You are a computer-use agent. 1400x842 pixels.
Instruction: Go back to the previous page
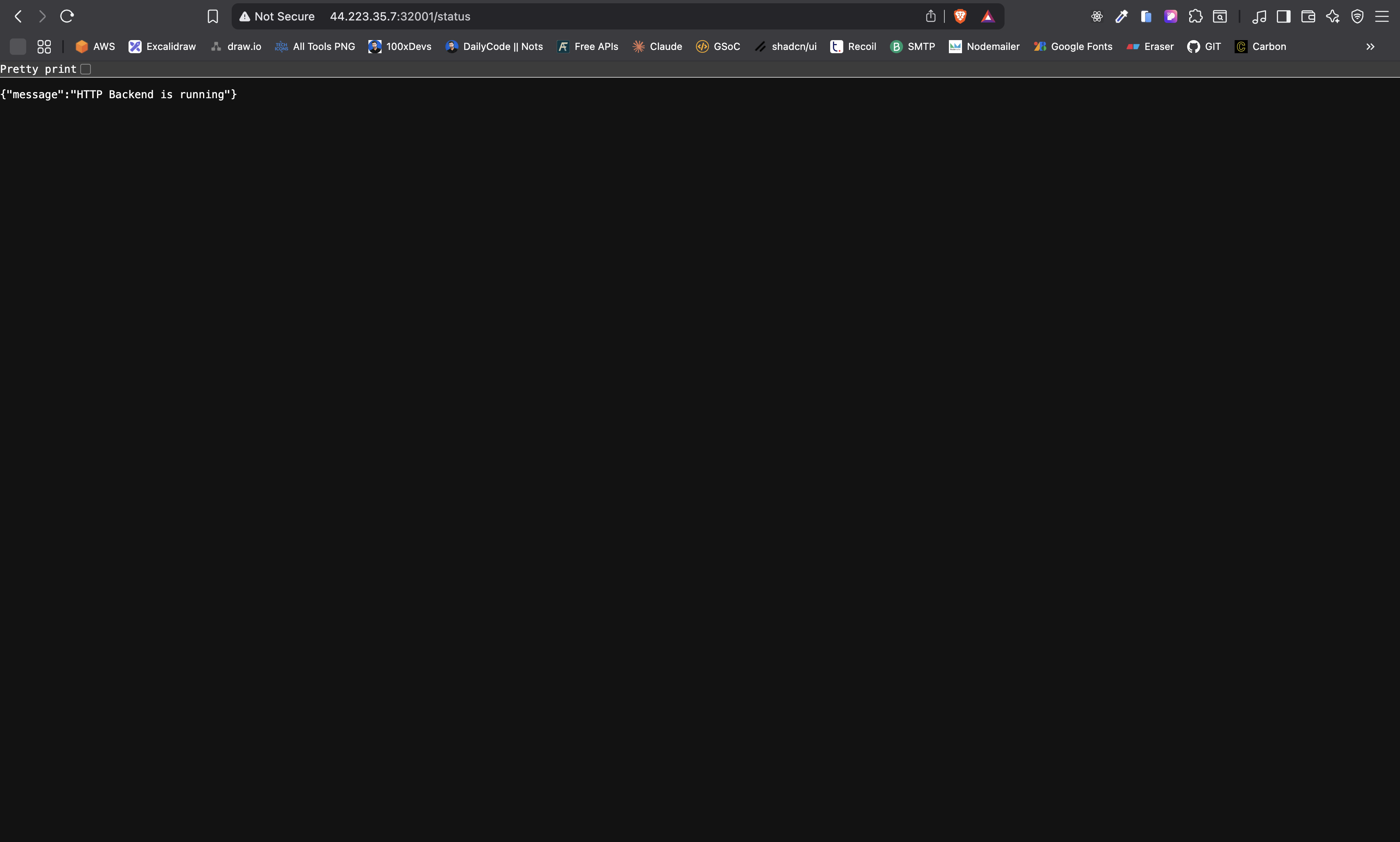[18, 16]
